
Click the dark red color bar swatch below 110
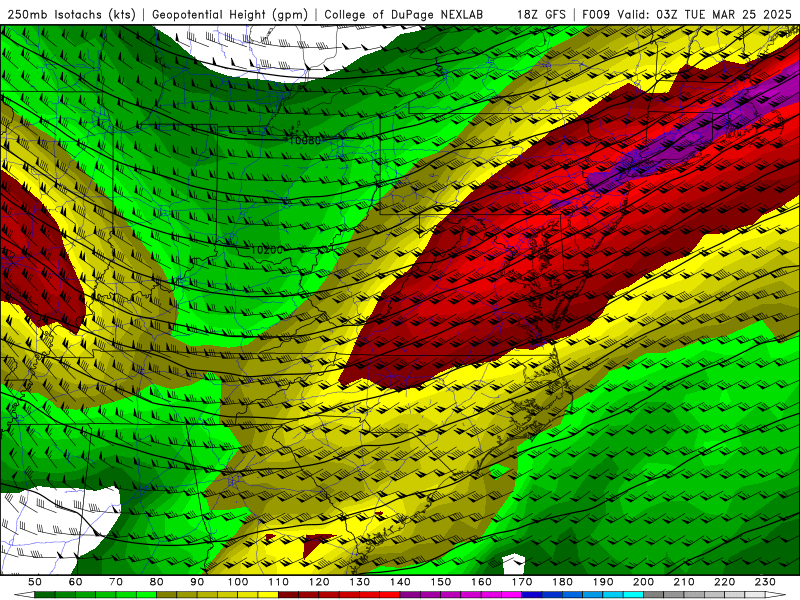point(288,595)
